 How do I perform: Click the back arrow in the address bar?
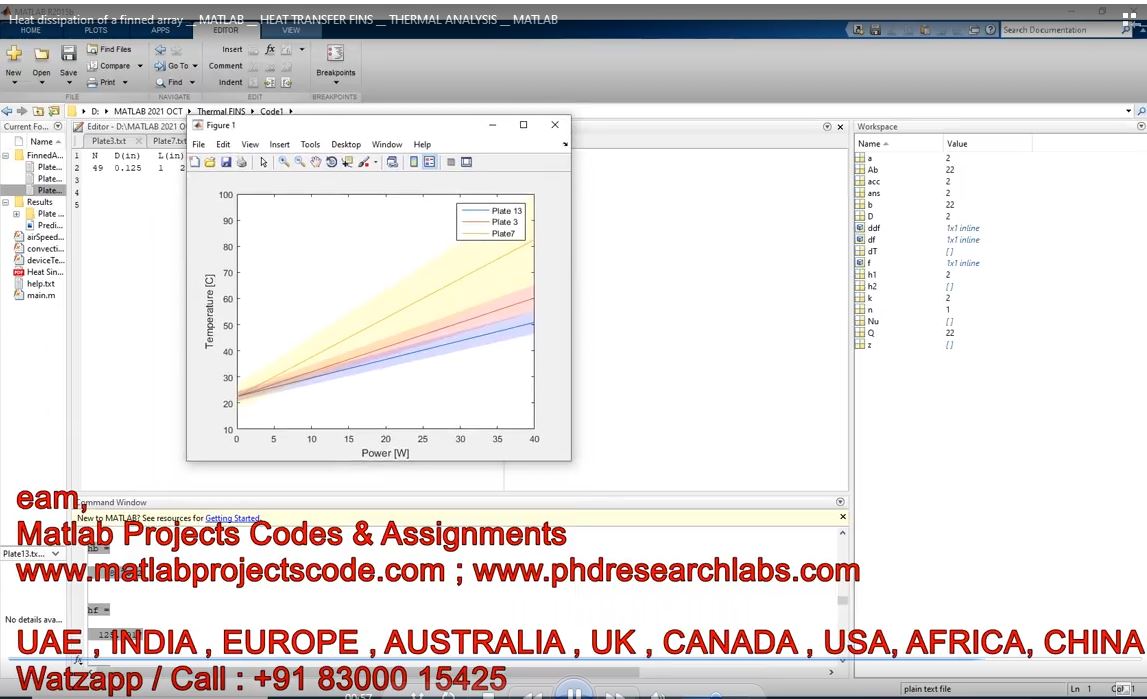(7, 111)
